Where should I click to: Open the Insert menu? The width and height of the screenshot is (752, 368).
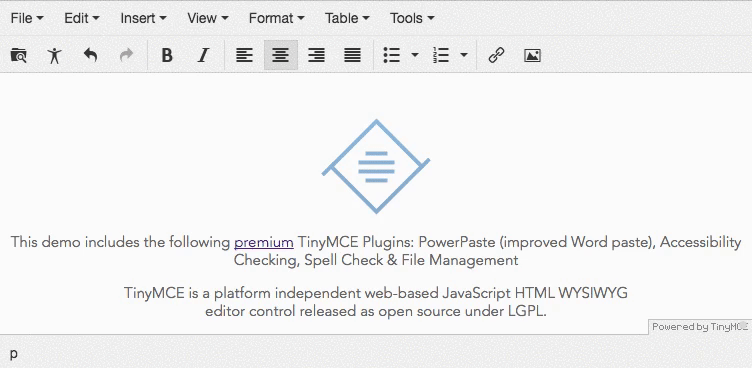pos(143,18)
